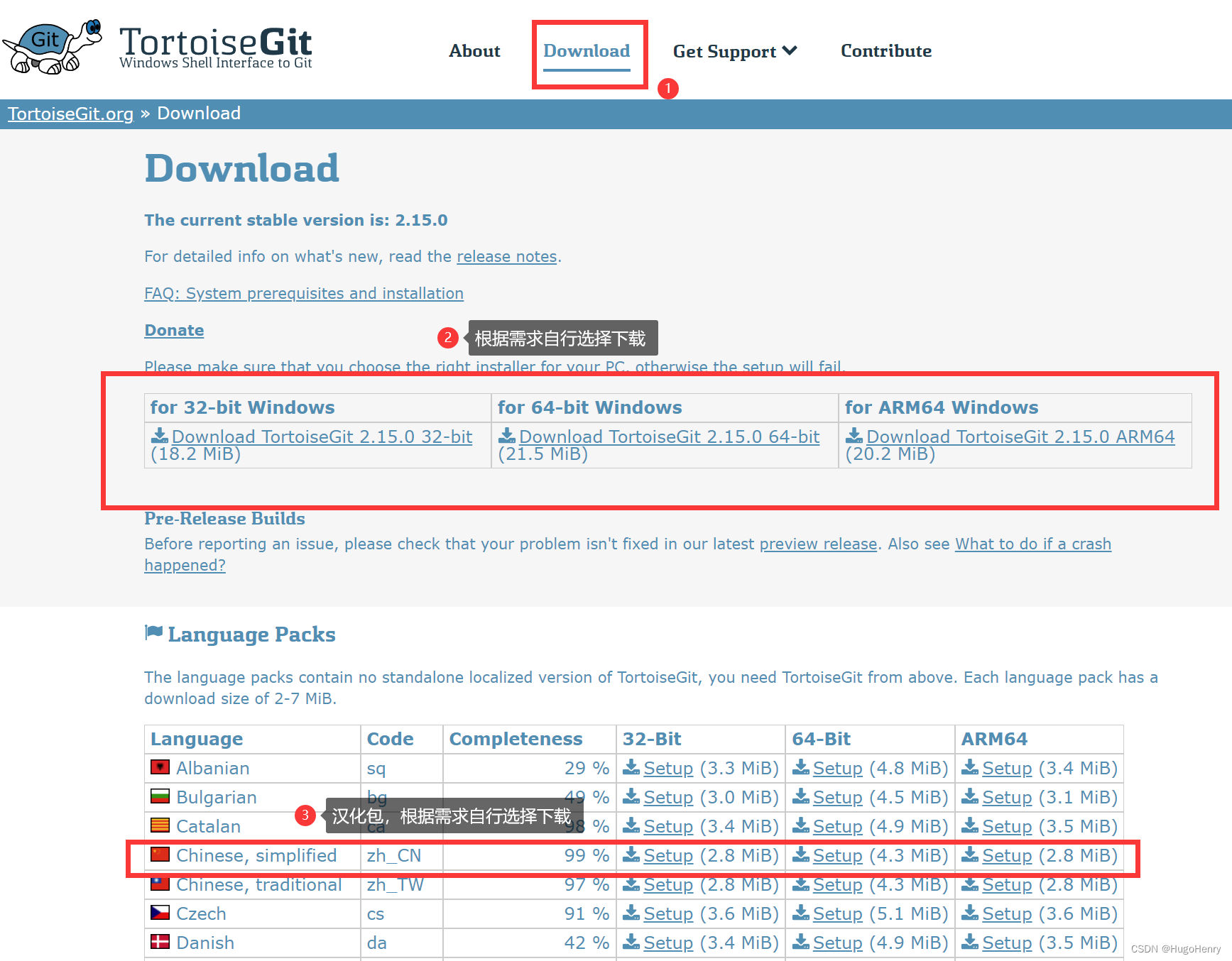This screenshot has width=1232, height=961.
Task: Download Albanian 32-Bit Setup
Action: pyautogui.click(x=668, y=768)
